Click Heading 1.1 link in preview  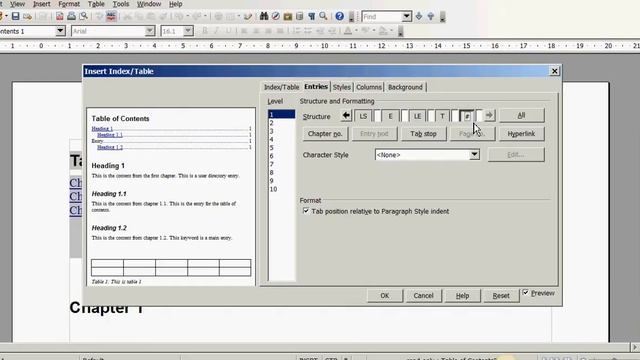click(110, 135)
